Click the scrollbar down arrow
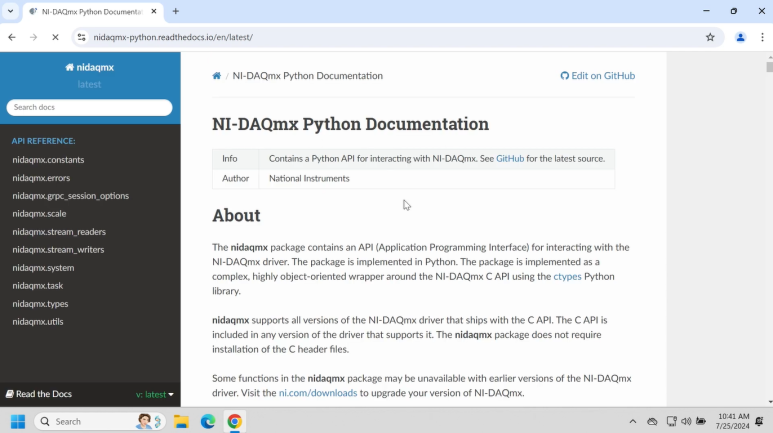The width and height of the screenshot is (773, 433). coord(770,402)
